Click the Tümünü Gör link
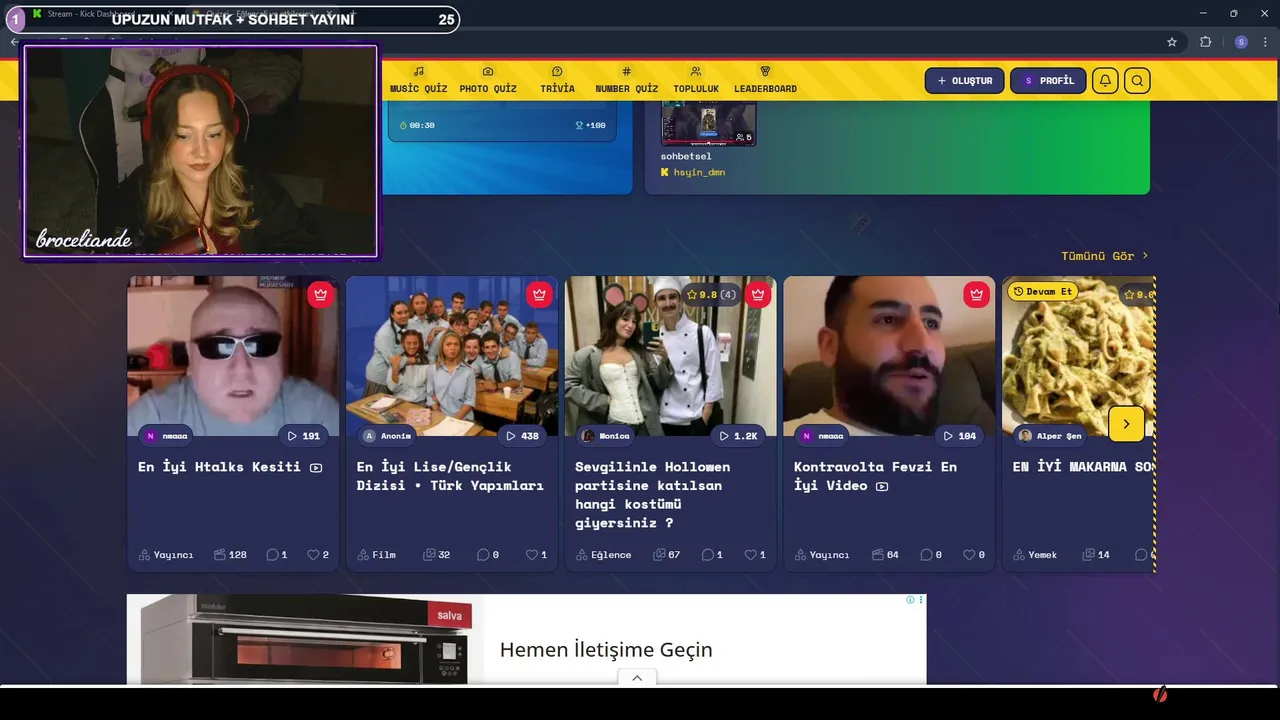 coord(1105,256)
